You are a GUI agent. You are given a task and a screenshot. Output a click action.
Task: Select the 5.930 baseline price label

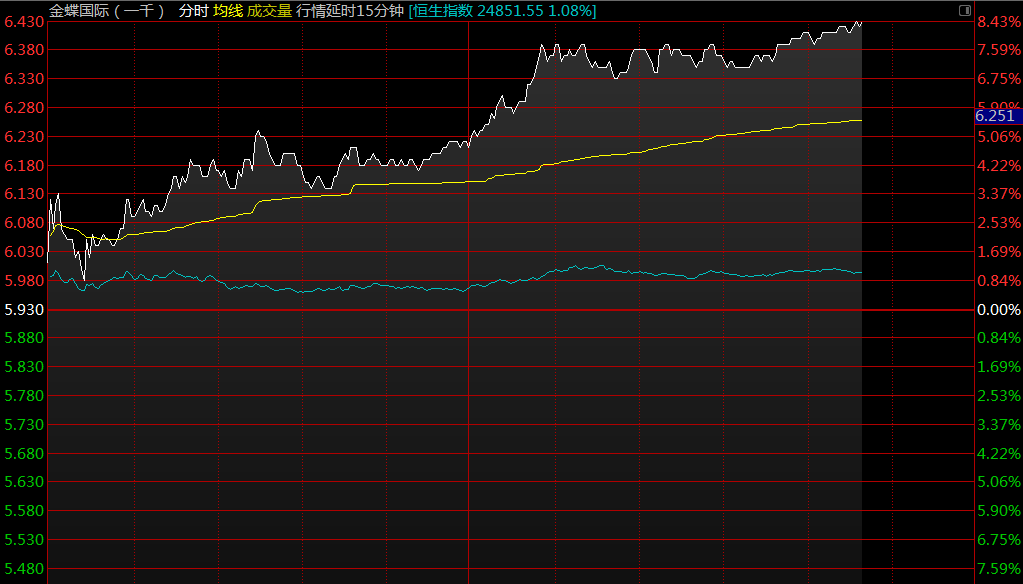tap(24, 310)
